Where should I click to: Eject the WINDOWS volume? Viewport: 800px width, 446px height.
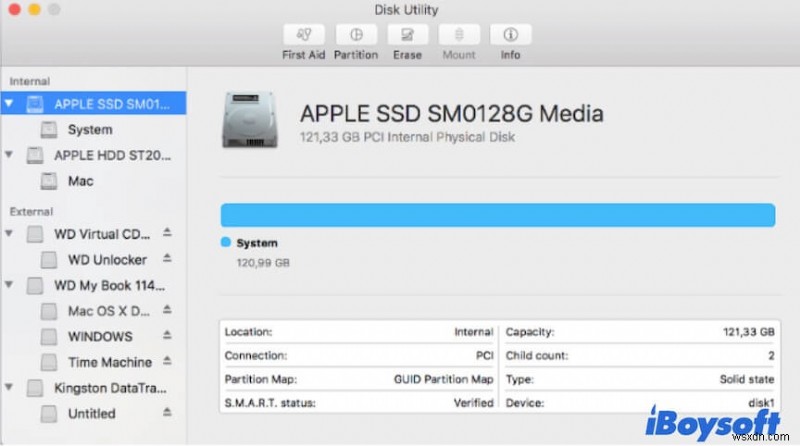tap(167, 335)
